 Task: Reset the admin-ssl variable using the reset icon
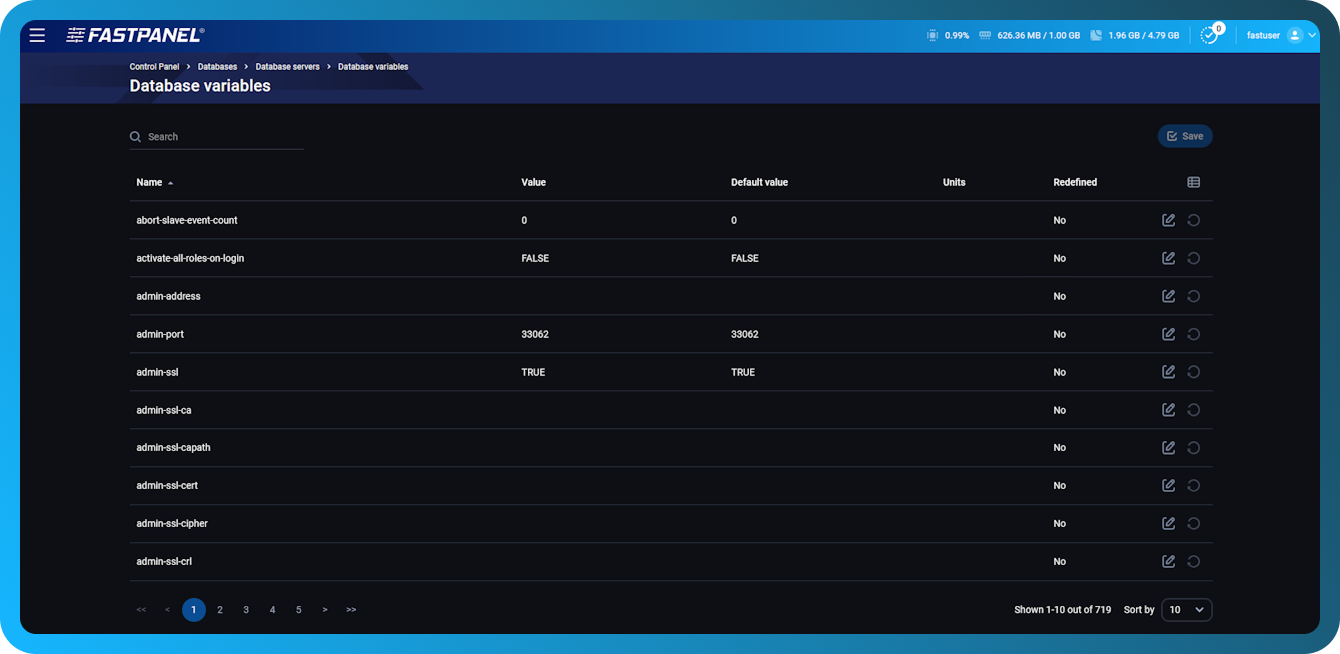coord(1193,372)
